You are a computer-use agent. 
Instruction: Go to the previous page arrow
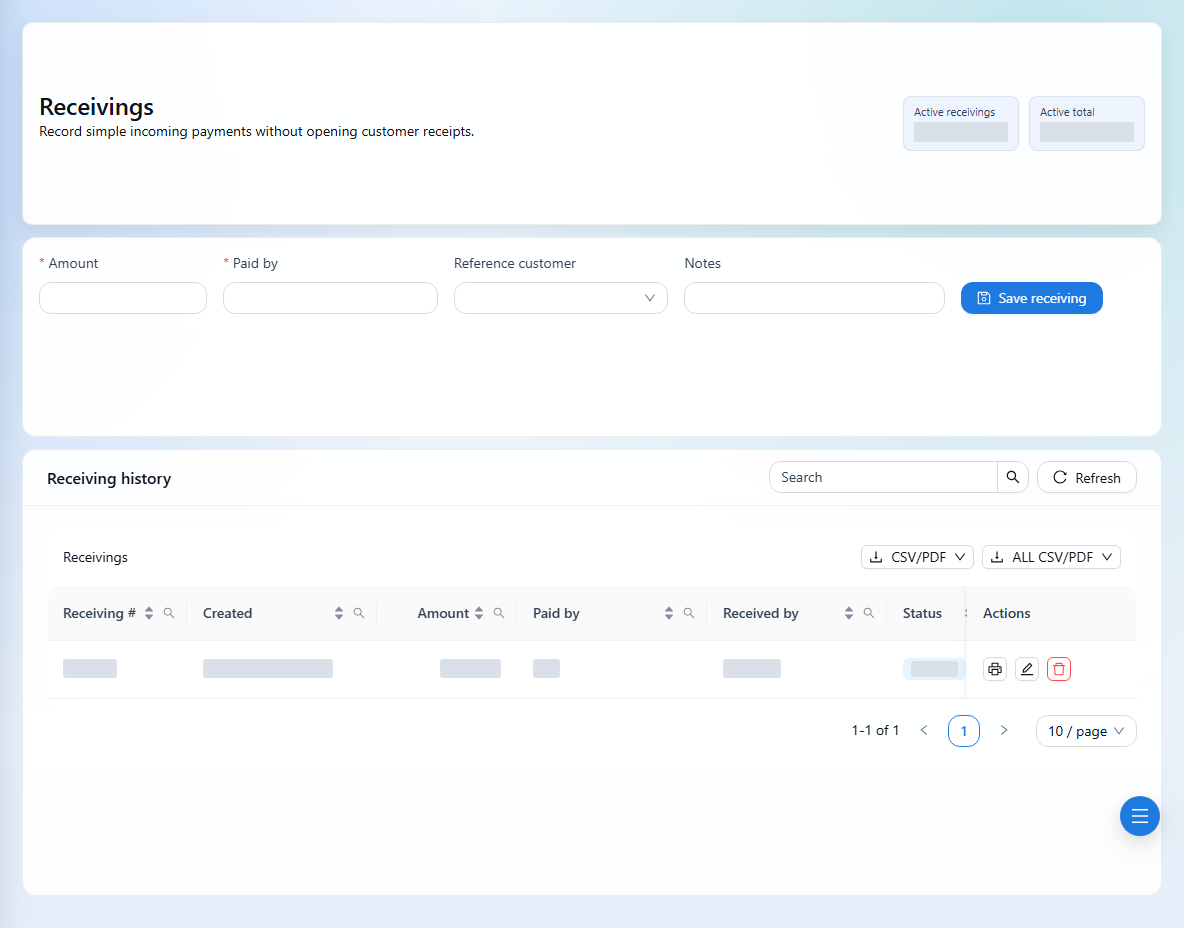tap(924, 730)
